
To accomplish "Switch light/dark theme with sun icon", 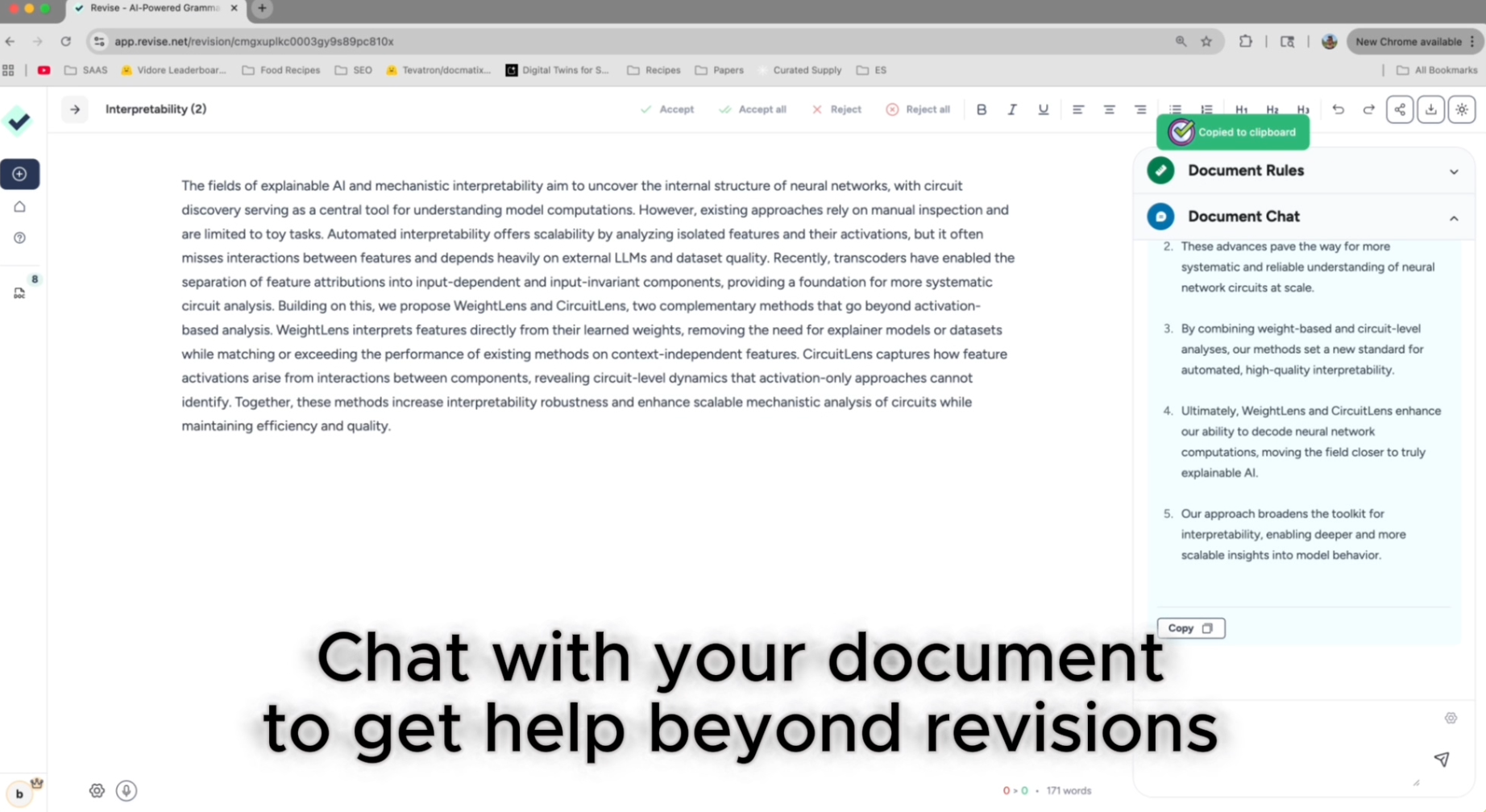I will click(x=1462, y=110).
